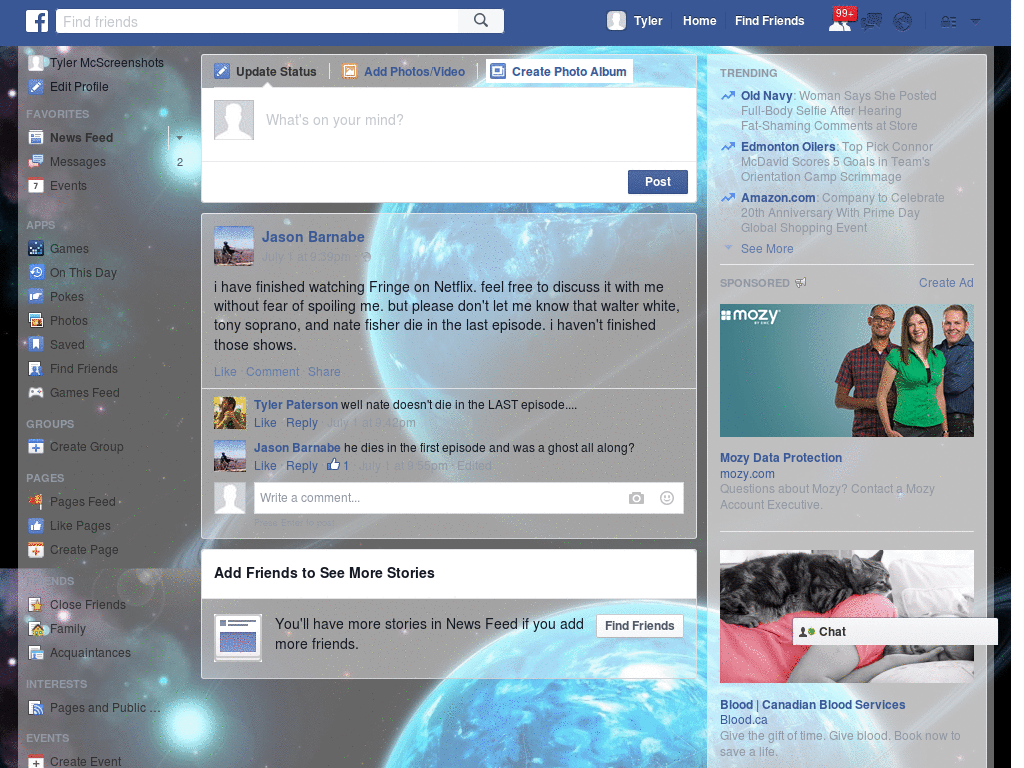Click Find Friends button in stories card
The height and width of the screenshot is (768, 1024).
coord(639,626)
